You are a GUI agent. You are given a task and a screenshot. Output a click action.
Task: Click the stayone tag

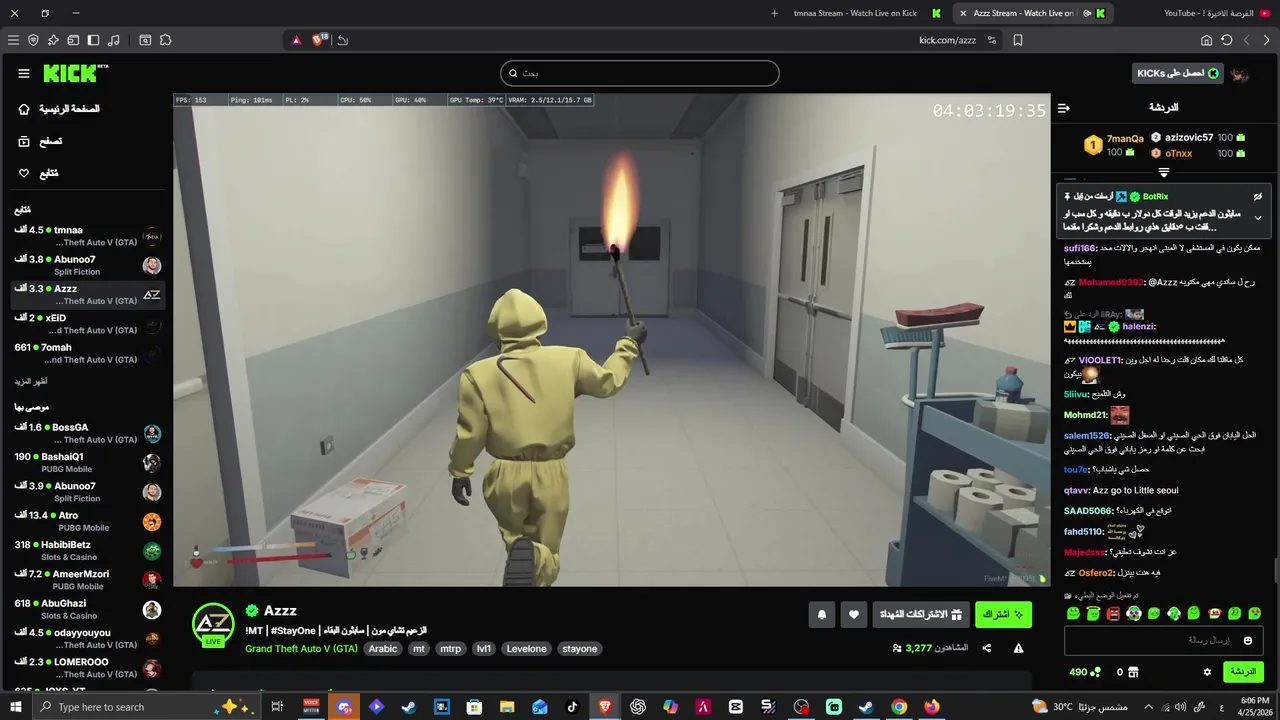pyautogui.click(x=580, y=649)
